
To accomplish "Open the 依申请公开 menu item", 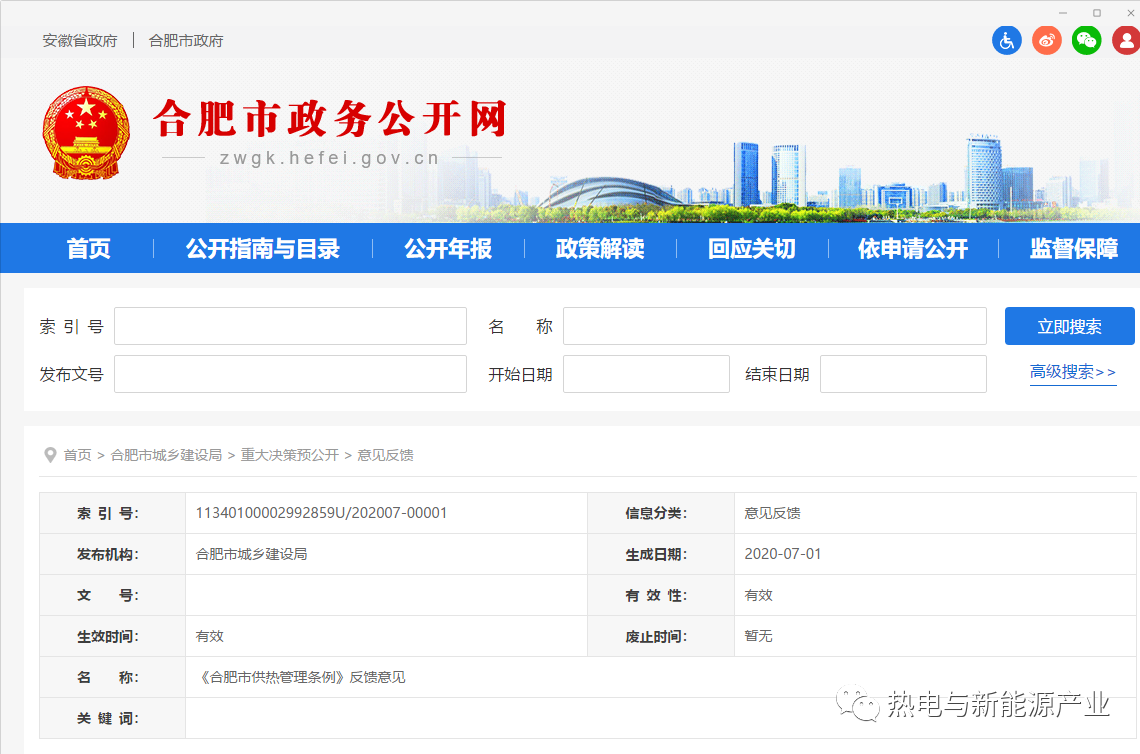I will coord(913,249).
